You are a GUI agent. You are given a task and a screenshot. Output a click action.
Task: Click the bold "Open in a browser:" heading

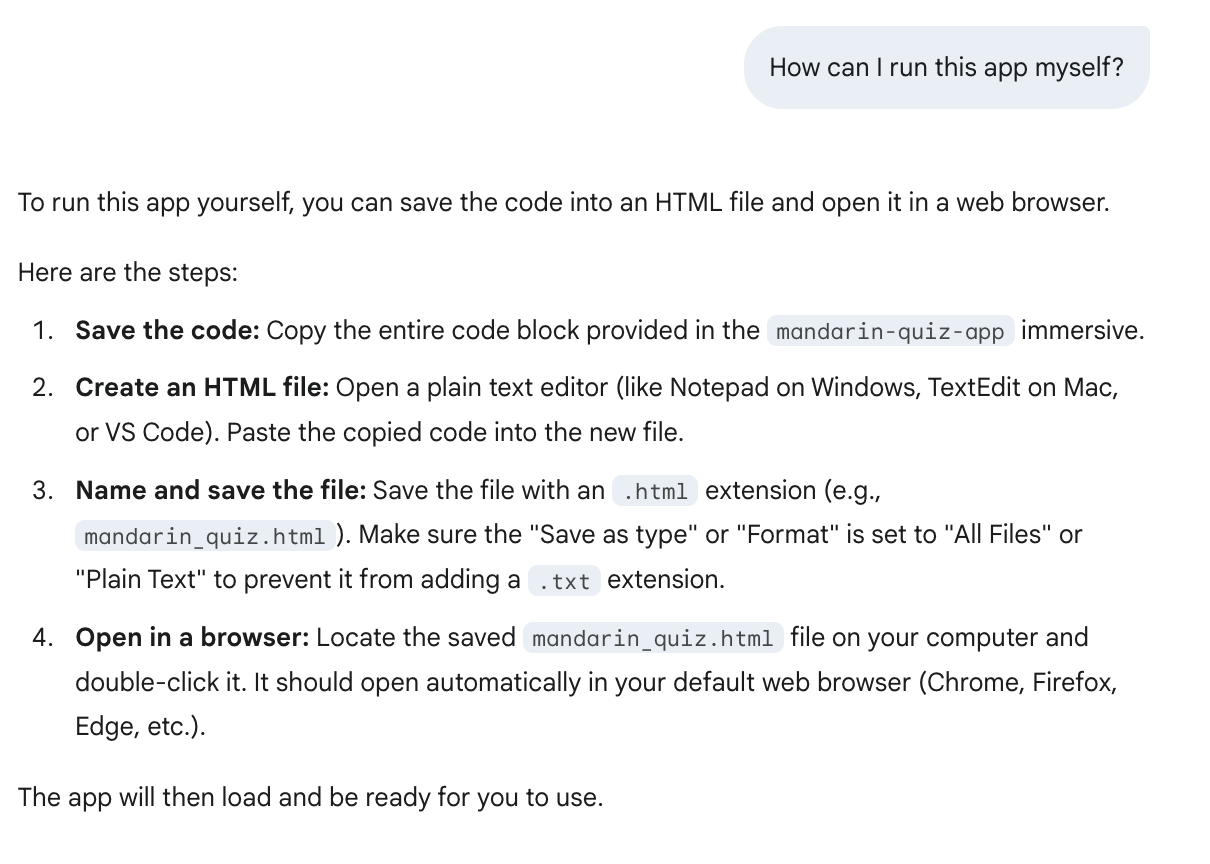point(192,638)
